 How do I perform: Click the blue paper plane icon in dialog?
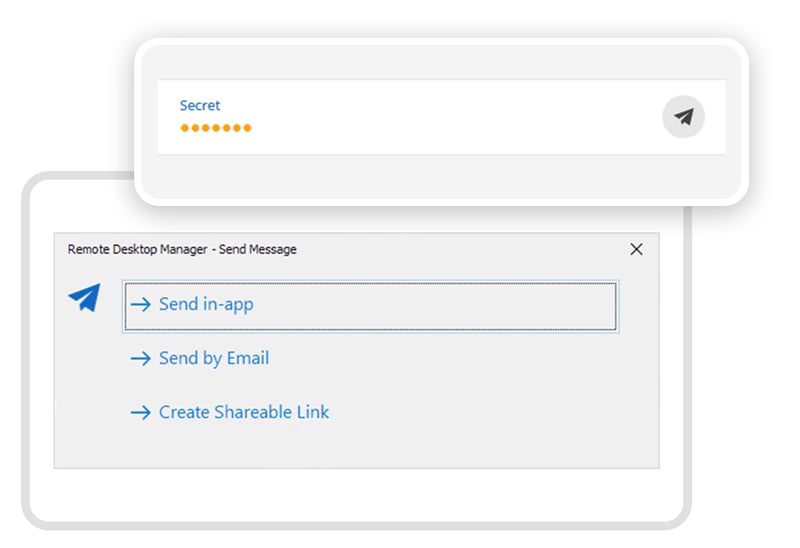click(x=85, y=297)
